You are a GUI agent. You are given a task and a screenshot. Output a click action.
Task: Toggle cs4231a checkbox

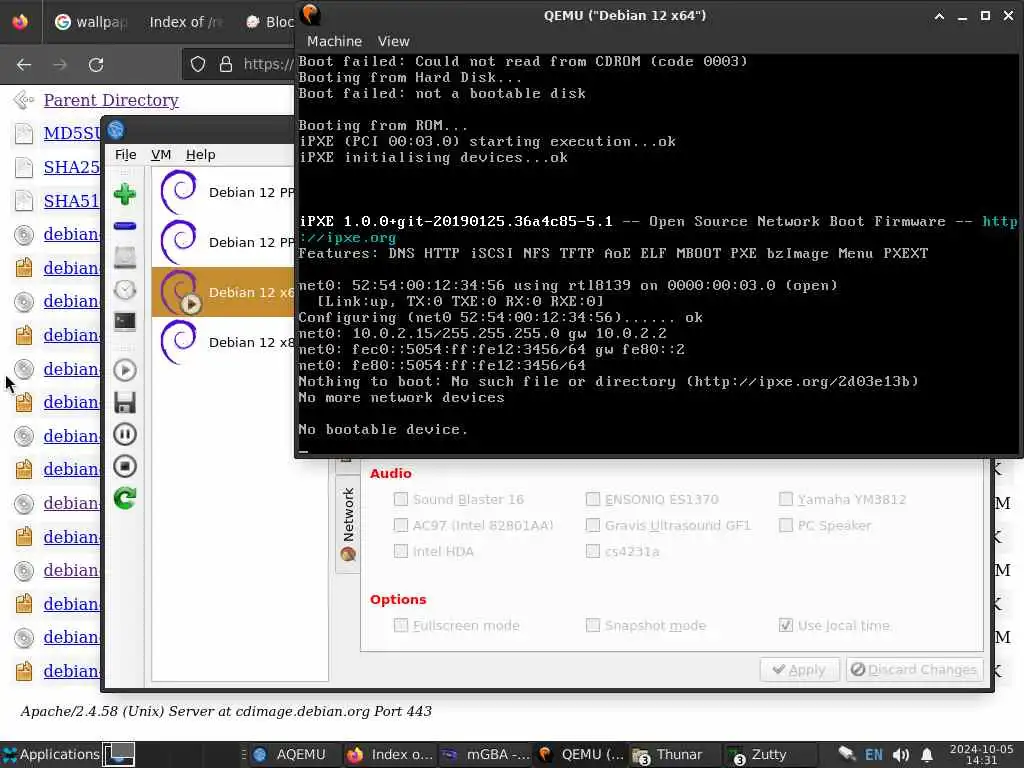592,551
